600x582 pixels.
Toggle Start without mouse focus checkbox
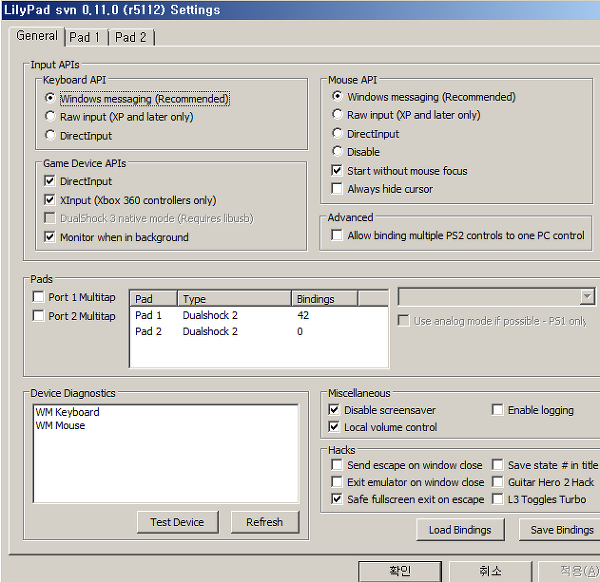[337, 170]
